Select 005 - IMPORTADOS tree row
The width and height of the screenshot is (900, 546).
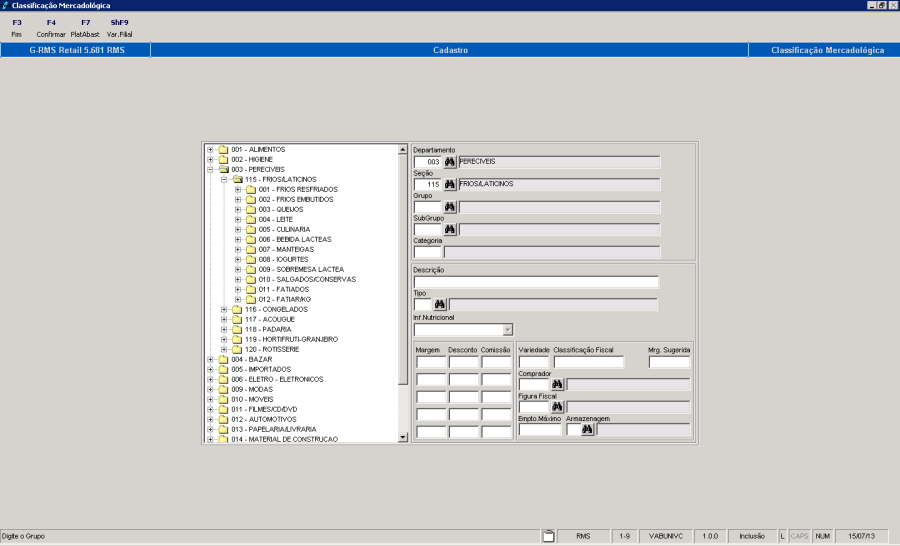pos(261,369)
